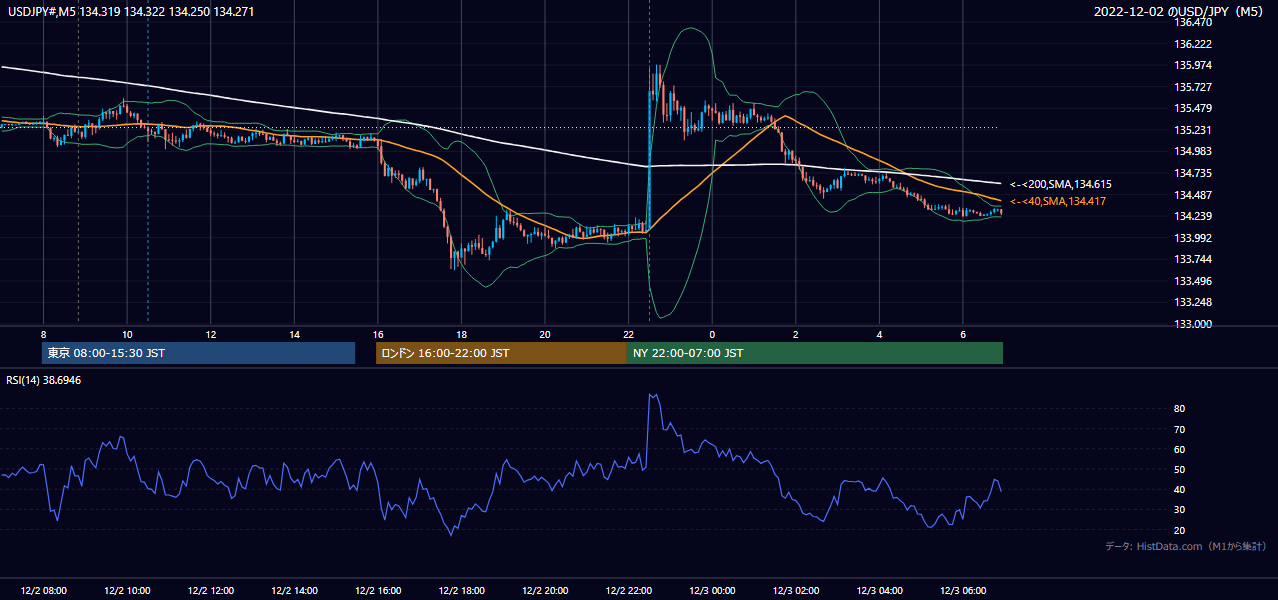1278x600 pixels.
Task: Click price axis value 133.000
Action: pyautogui.click(x=1192, y=324)
